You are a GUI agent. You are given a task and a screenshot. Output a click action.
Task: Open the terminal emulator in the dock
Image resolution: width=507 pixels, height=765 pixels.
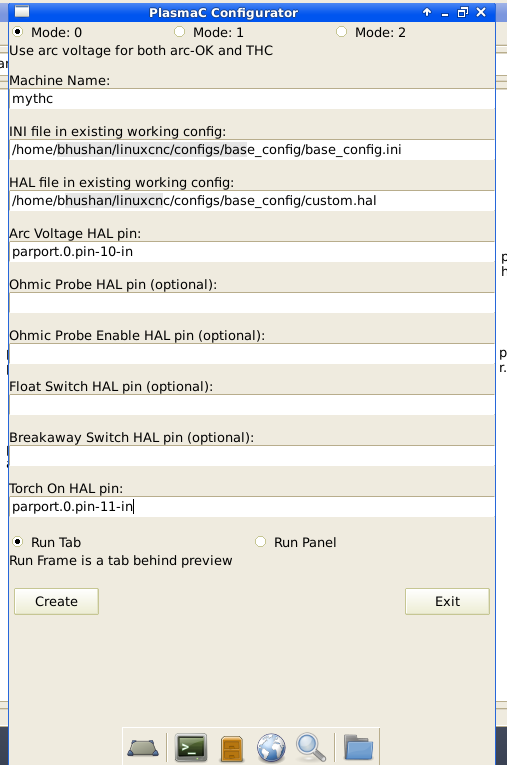click(191, 747)
